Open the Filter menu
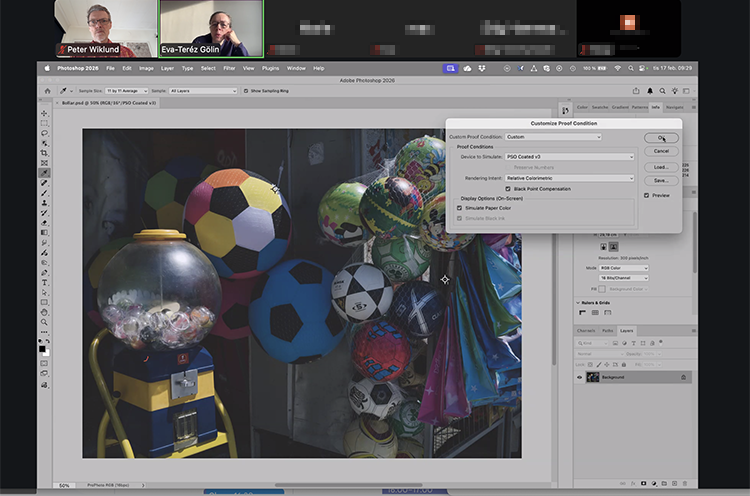 click(x=229, y=68)
